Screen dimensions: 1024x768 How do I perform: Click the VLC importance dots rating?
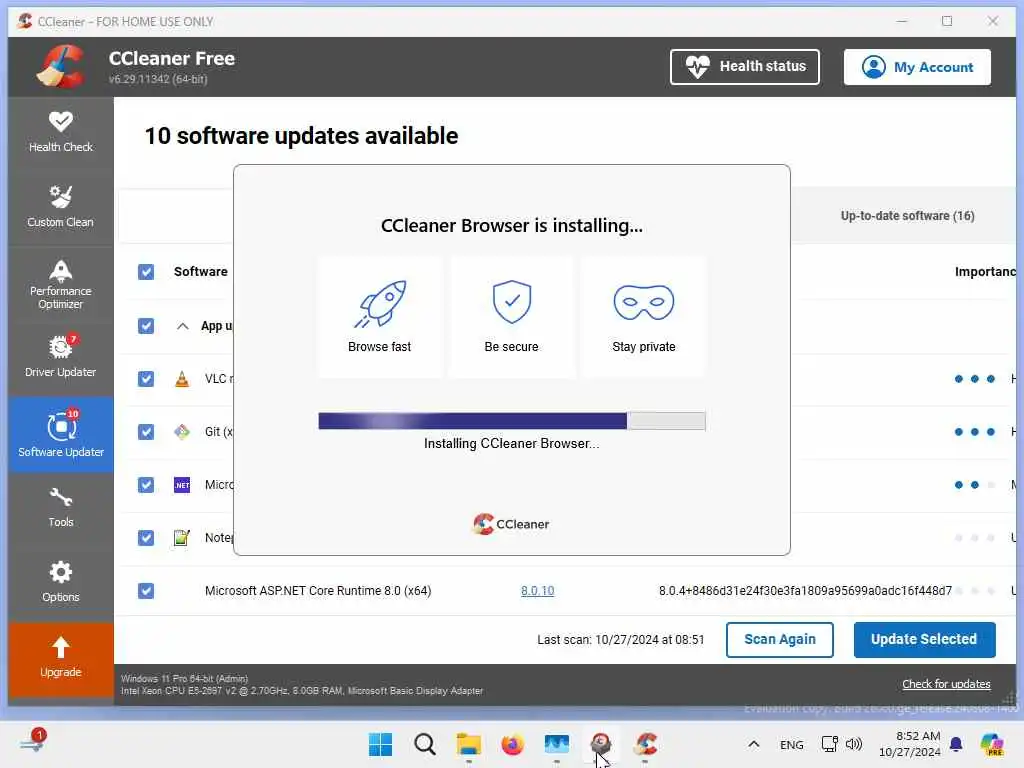(974, 379)
